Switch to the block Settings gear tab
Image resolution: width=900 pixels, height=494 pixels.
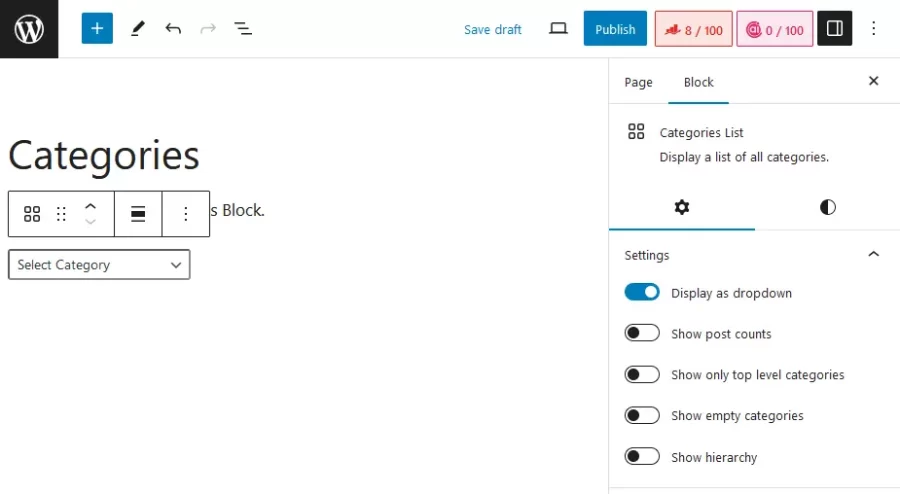(682, 207)
